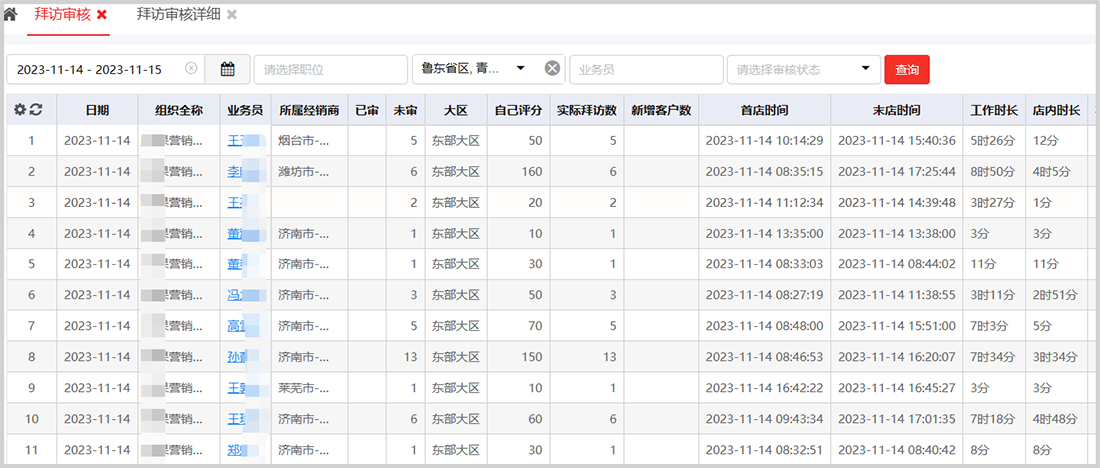Click the 工作时长 column header
The width and height of the screenshot is (1100, 468).
(x=994, y=110)
